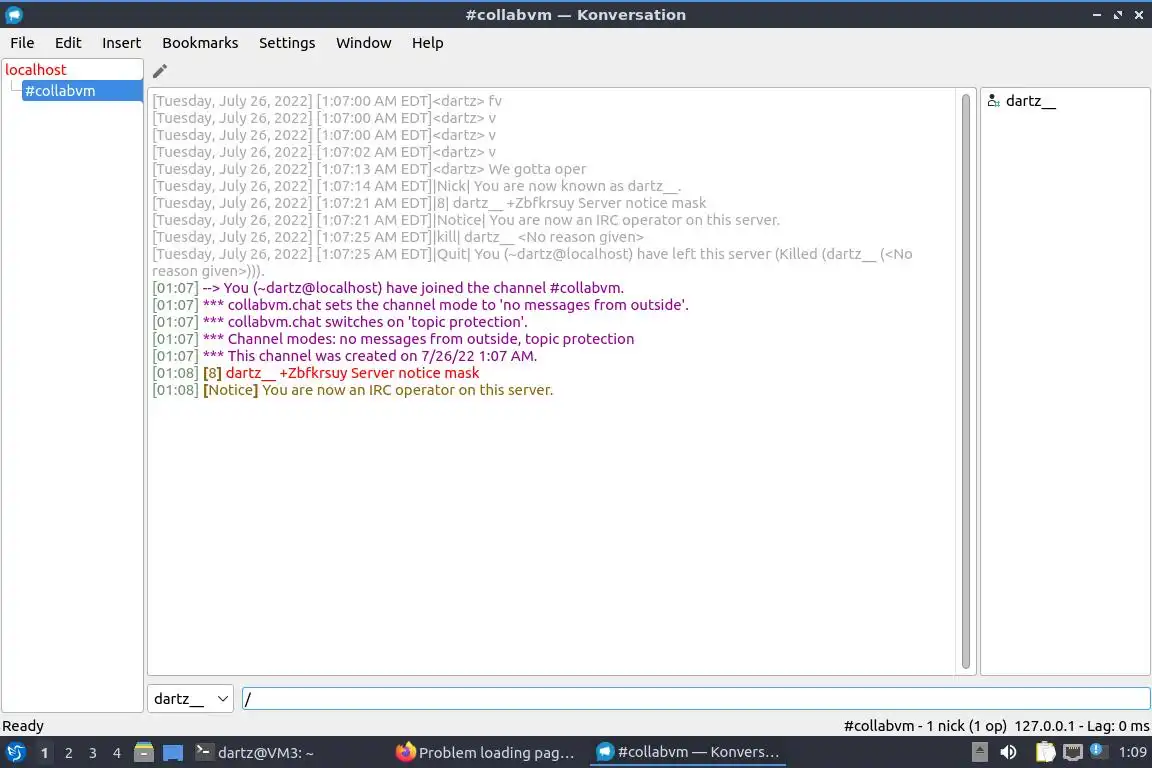The height and width of the screenshot is (768, 1152).
Task: Click the volume speaker tray icon
Action: [x=1009, y=752]
